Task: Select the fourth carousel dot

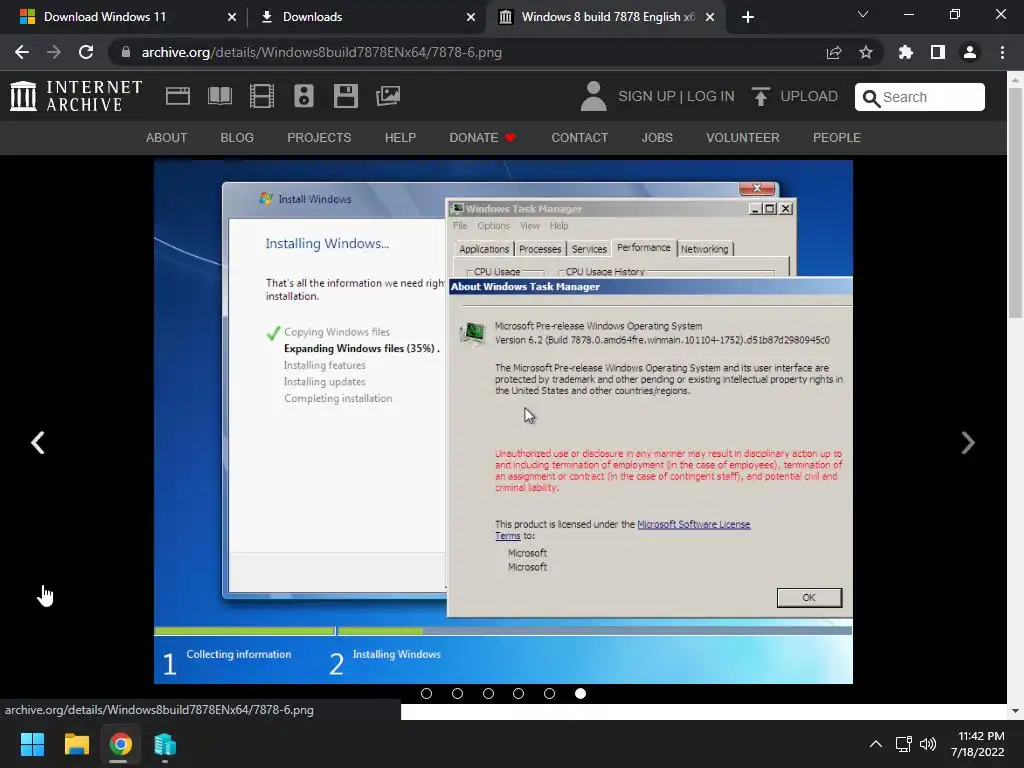Action: point(519,694)
